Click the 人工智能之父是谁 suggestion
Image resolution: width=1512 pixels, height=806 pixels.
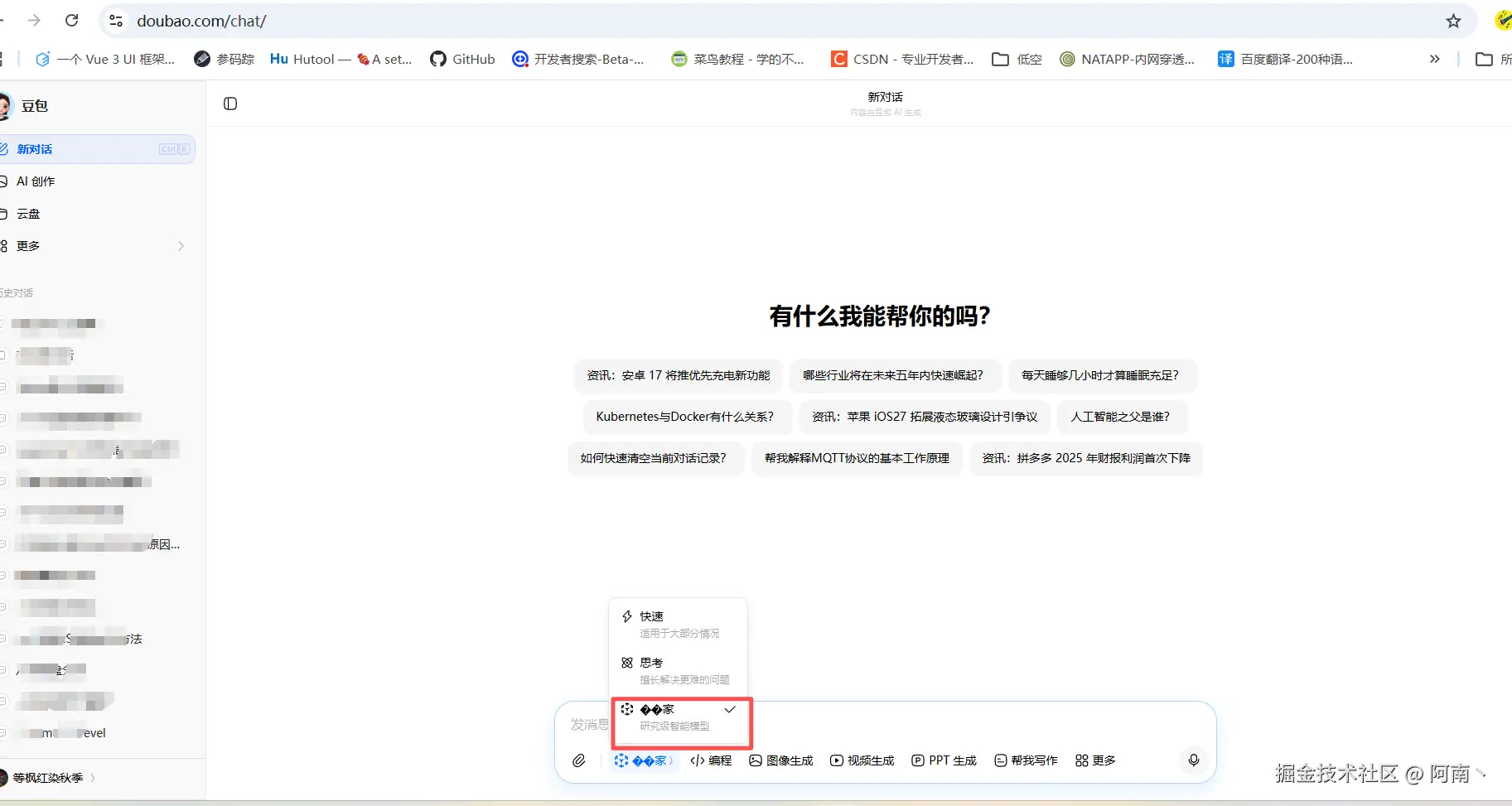coord(1123,417)
